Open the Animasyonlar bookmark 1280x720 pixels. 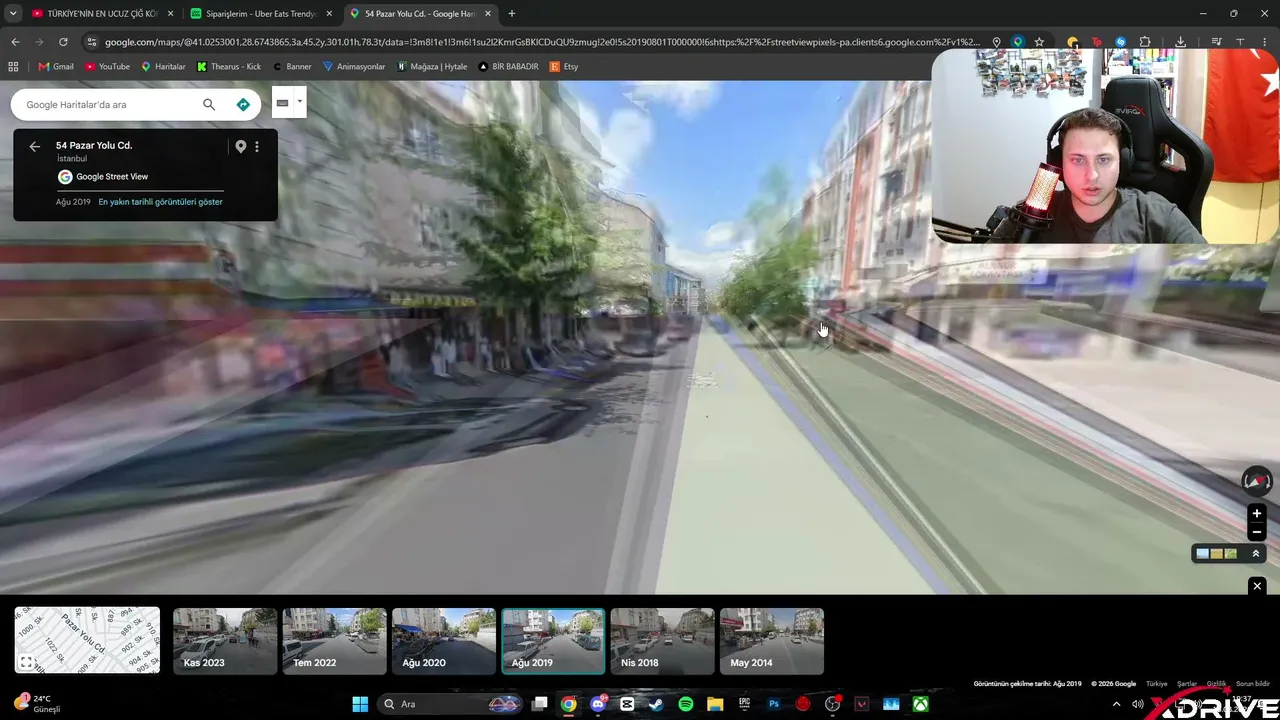click(354, 67)
